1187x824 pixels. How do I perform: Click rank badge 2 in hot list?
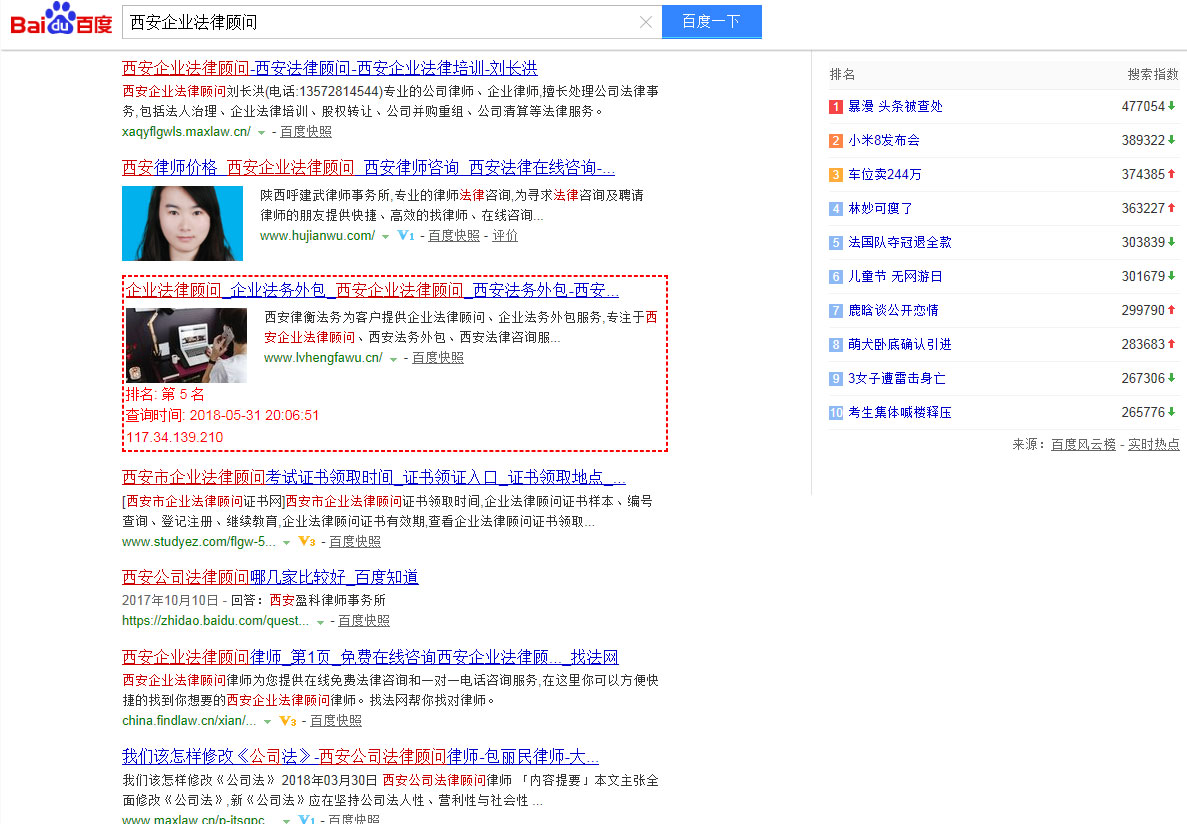(x=836, y=141)
